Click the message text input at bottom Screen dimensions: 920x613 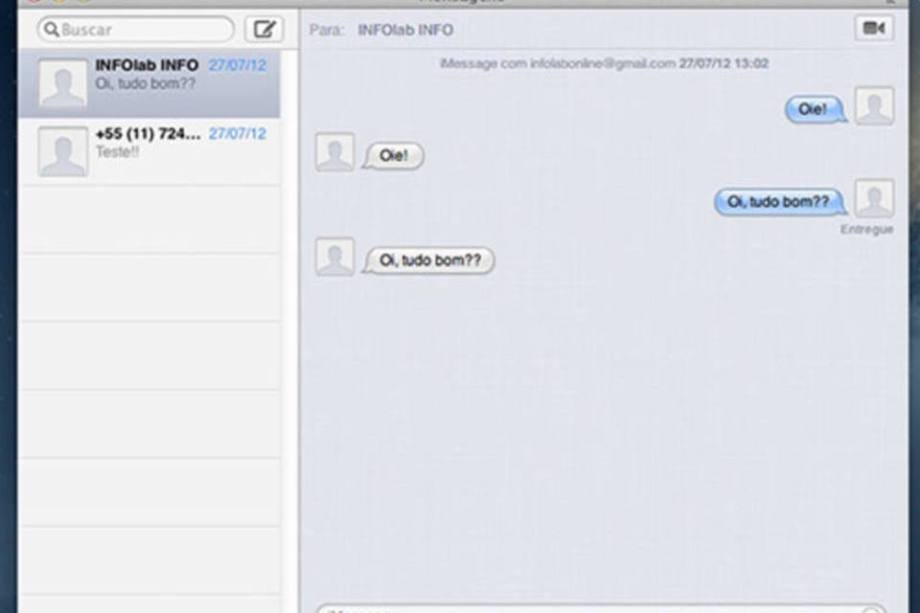[600, 608]
